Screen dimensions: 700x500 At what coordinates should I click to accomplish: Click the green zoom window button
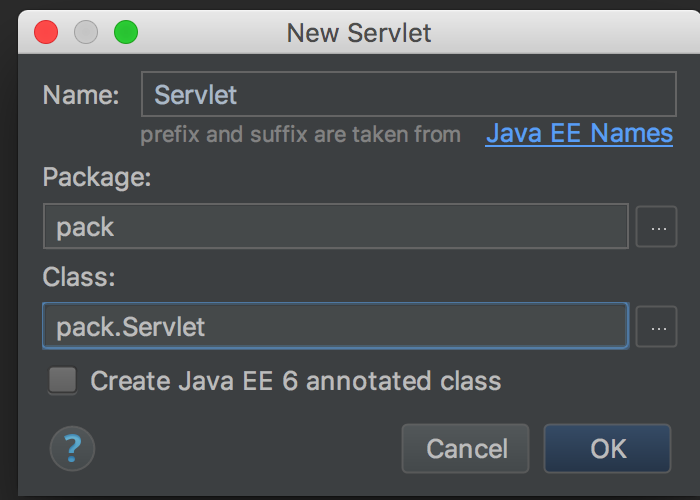126,32
